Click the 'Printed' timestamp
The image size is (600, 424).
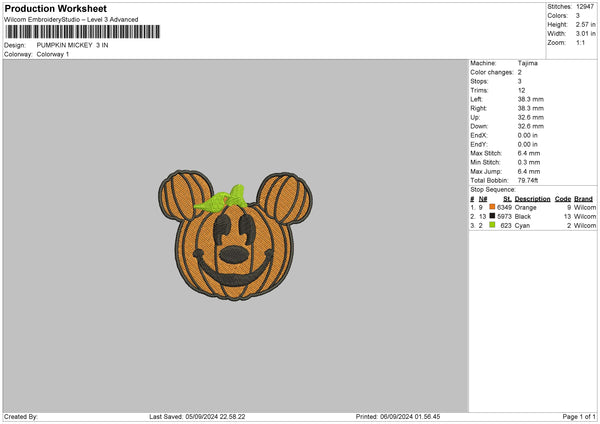pyautogui.click(x=398, y=417)
